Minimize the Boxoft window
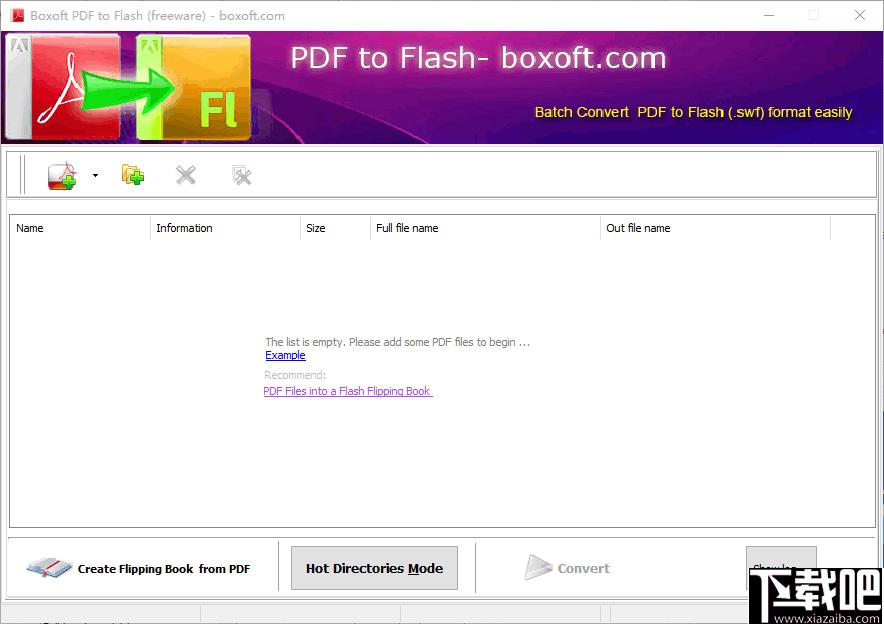The width and height of the screenshot is (884, 624). pos(769,15)
